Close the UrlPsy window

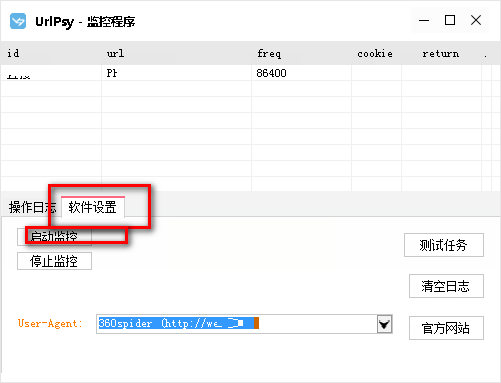476,20
